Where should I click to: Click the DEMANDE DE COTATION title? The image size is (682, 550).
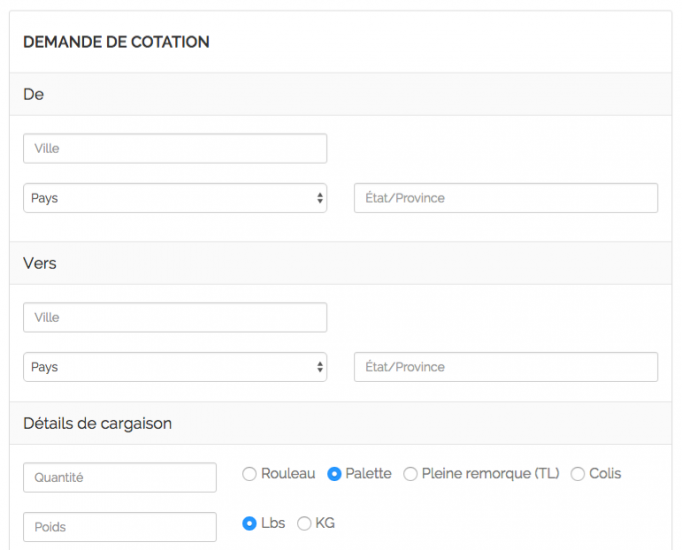pyautogui.click(x=116, y=42)
